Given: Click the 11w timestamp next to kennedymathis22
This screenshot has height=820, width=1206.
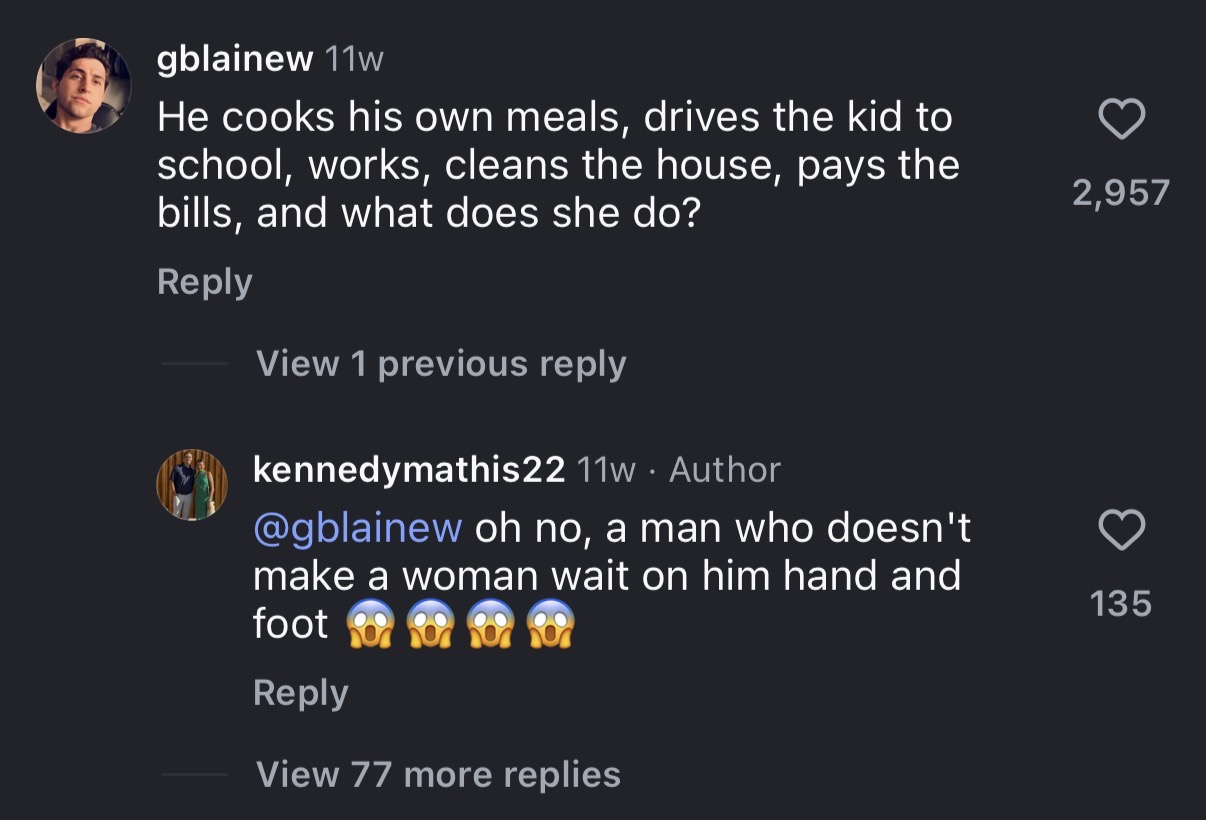Looking at the screenshot, I should pyautogui.click(x=606, y=470).
